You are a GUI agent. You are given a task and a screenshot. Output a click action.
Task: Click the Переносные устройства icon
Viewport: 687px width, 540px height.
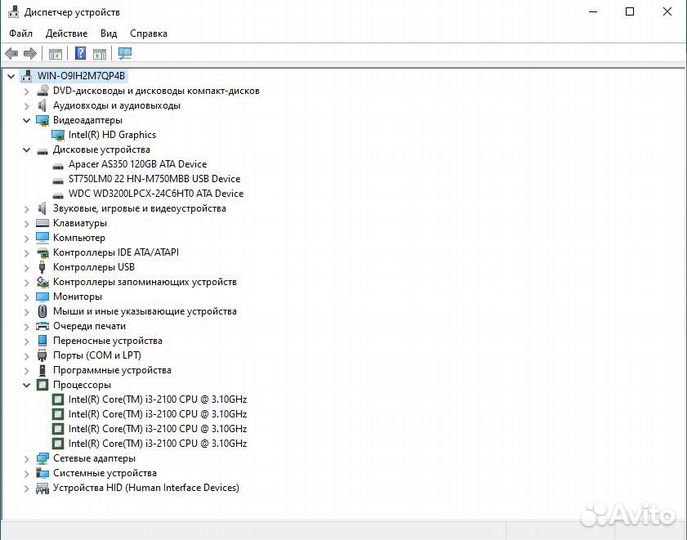point(42,341)
